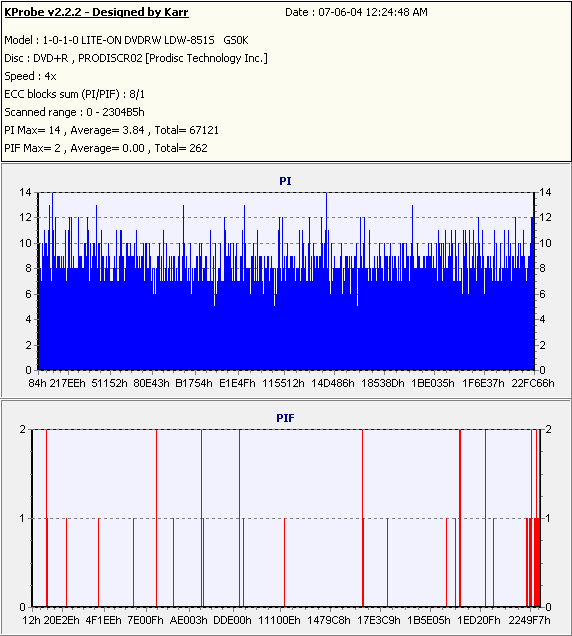This screenshot has width=572, height=636.
Task: Click the KProbe v2.2.2 title heading
Action: pos(96,12)
